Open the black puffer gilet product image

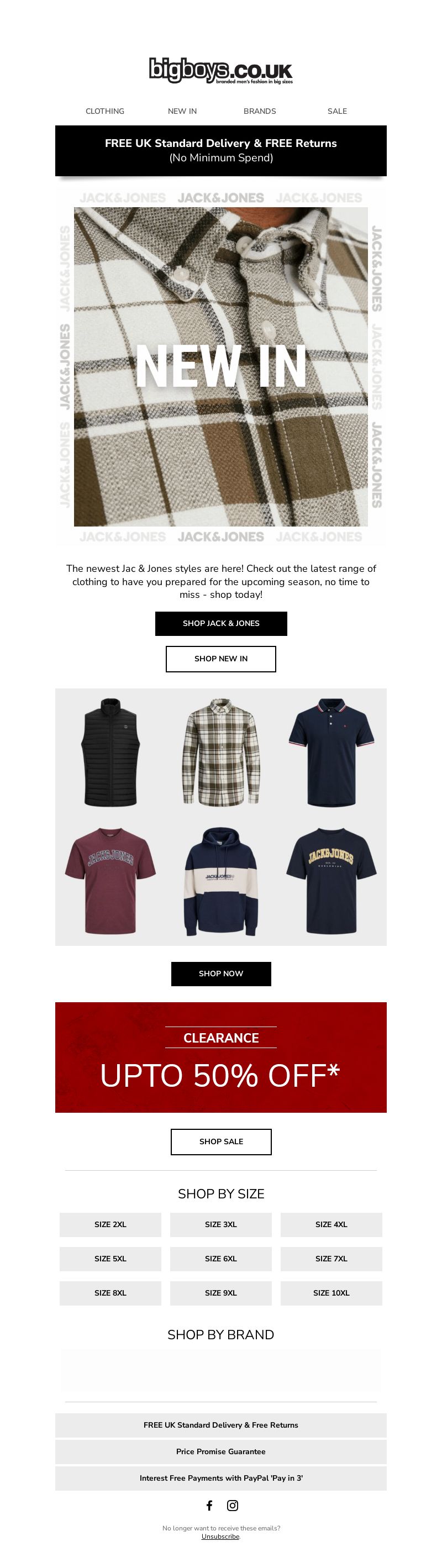coord(110,753)
